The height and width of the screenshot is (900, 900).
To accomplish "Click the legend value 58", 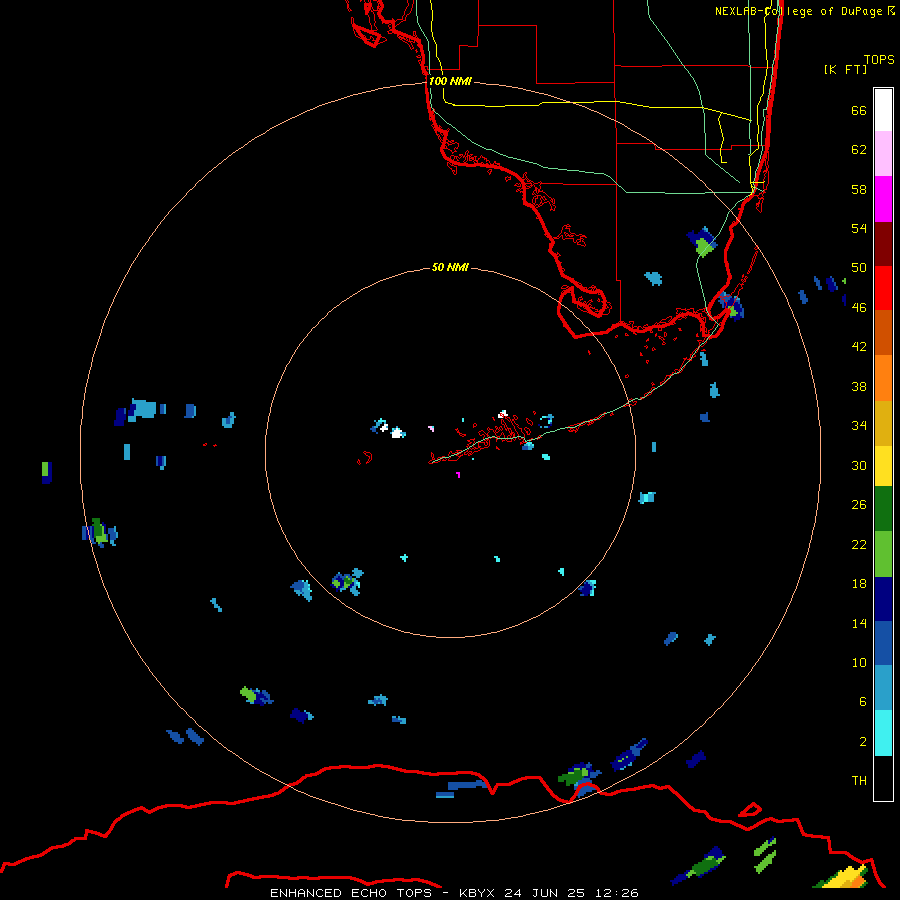I will 859,189.
